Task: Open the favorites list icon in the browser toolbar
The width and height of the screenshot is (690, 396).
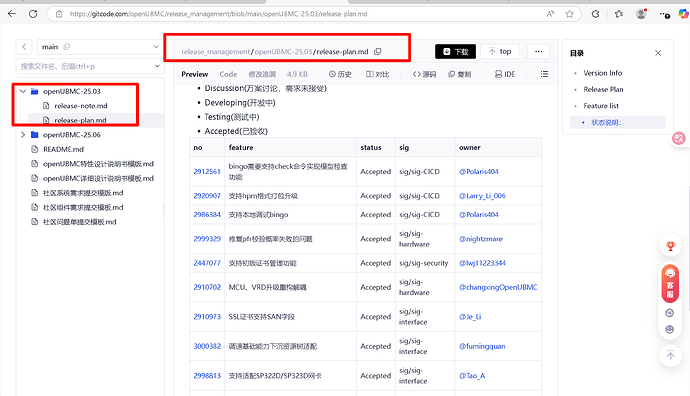Action: 619,14
